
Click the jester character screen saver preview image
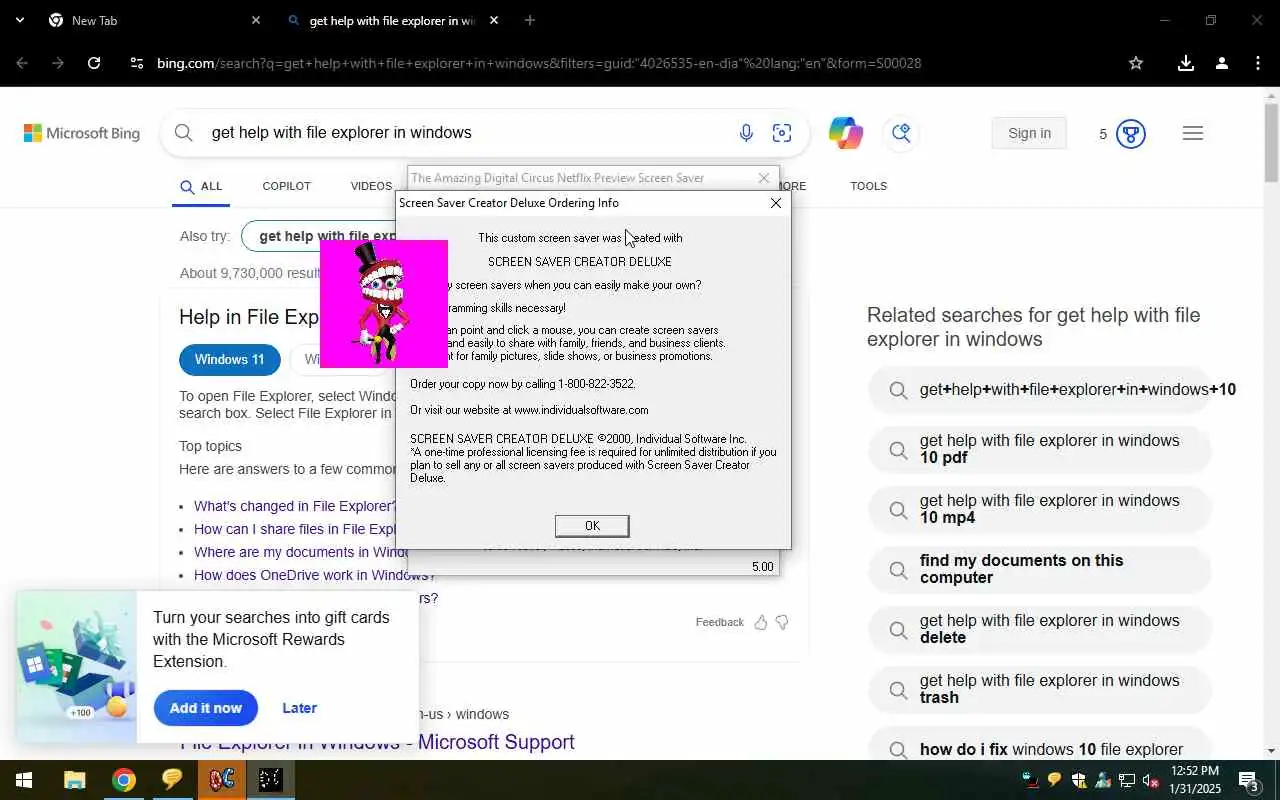point(384,304)
